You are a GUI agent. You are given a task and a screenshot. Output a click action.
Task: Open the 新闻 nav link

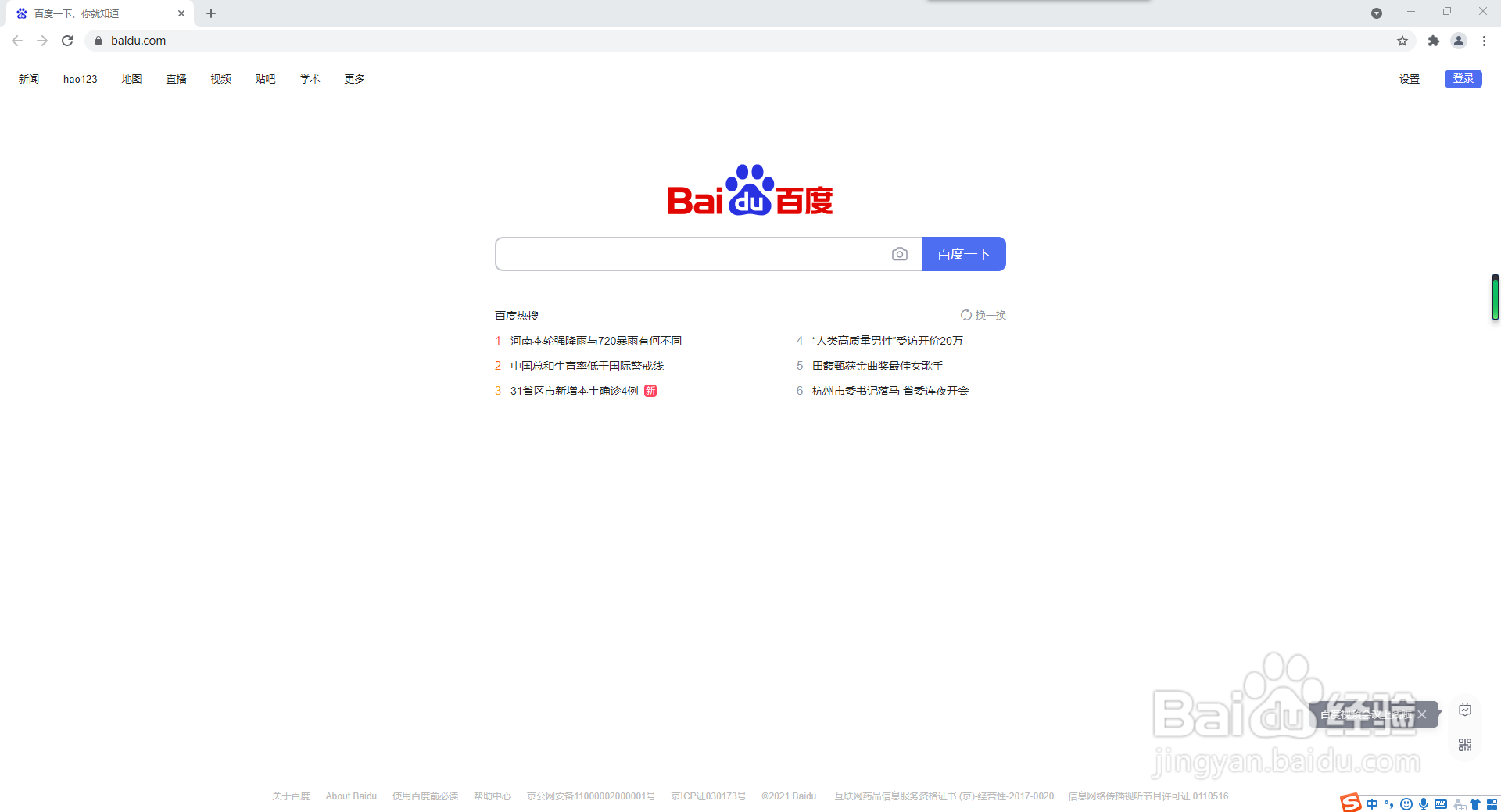pyautogui.click(x=29, y=79)
